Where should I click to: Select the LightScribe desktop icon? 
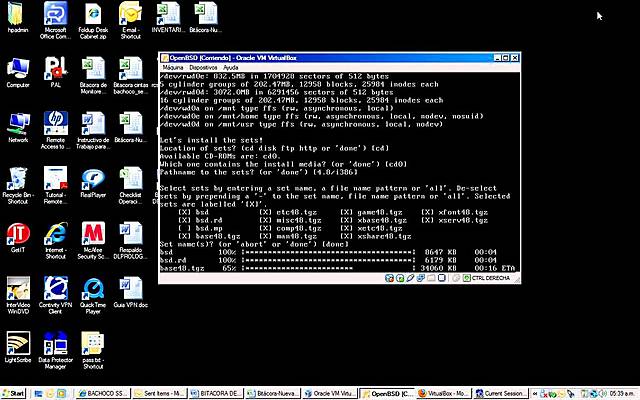tap(18, 347)
